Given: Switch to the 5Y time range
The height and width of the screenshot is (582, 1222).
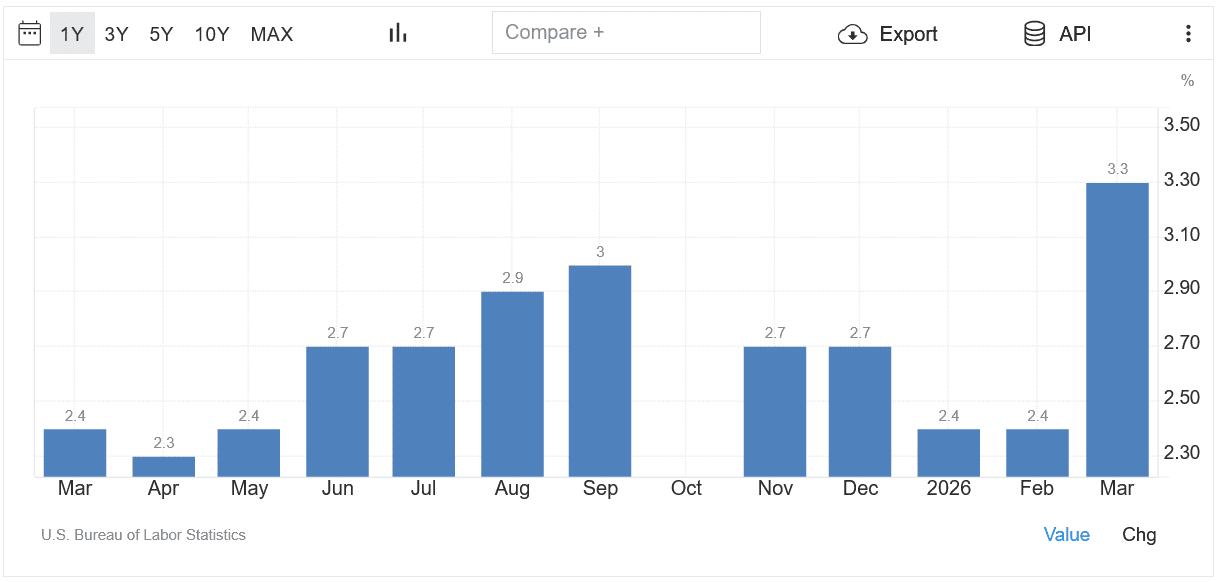Looking at the screenshot, I should coord(161,34).
